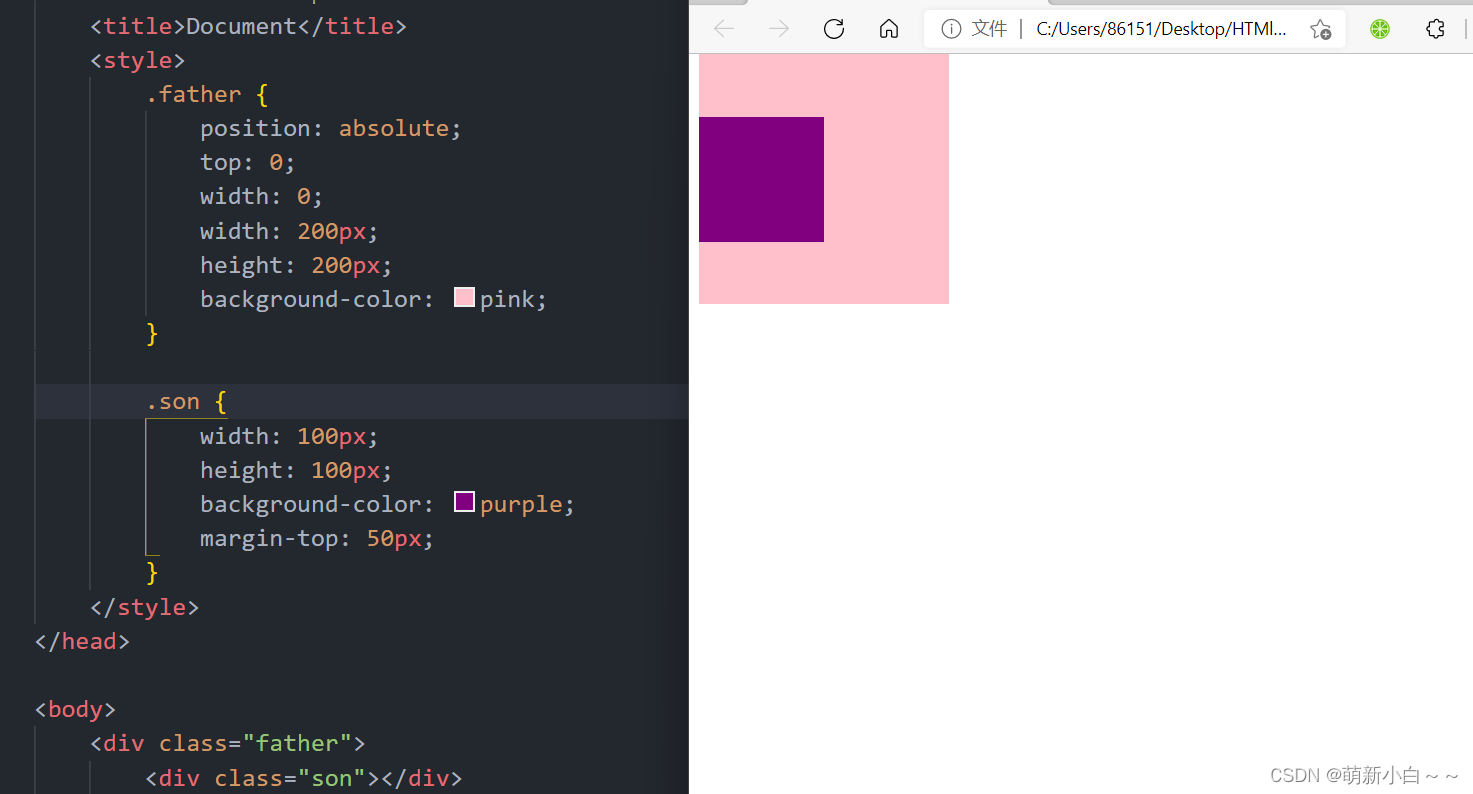Viewport: 1473px width, 794px height.
Task: Open purple color swatch in editor
Action: [x=464, y=502]
